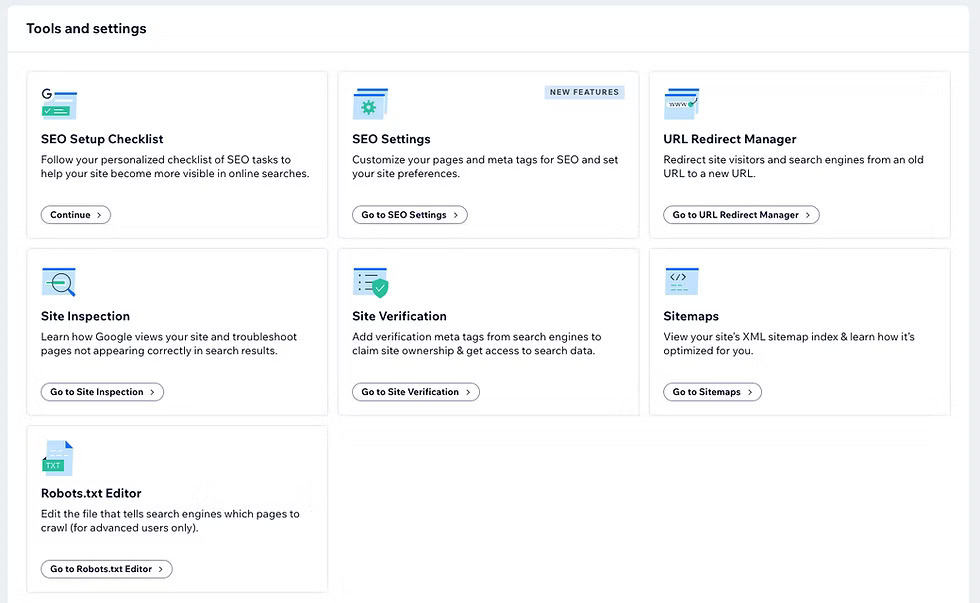The image size is (980, 603).
Task: Click the Site Inspection magnifier icon
Action: [x=59, y=282]
